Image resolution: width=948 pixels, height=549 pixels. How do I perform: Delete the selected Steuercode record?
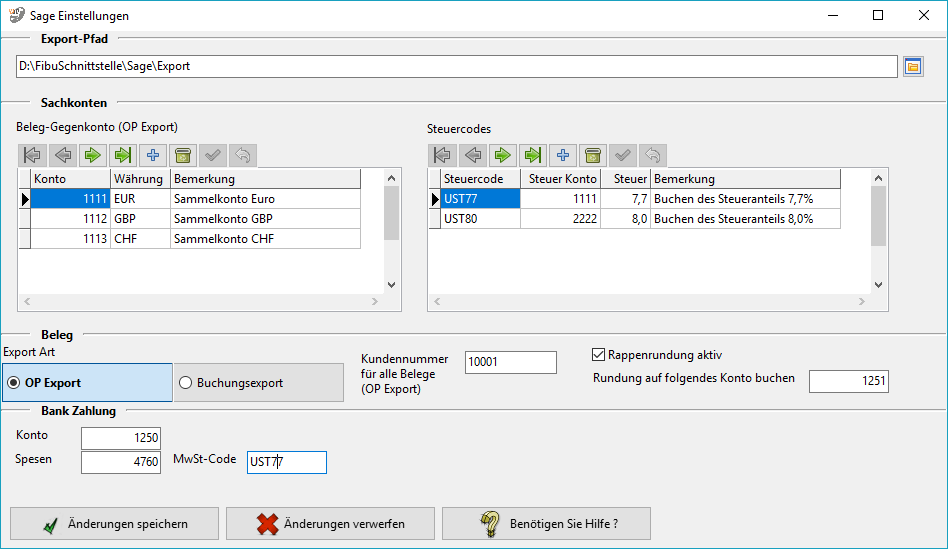tap(592, 155)
